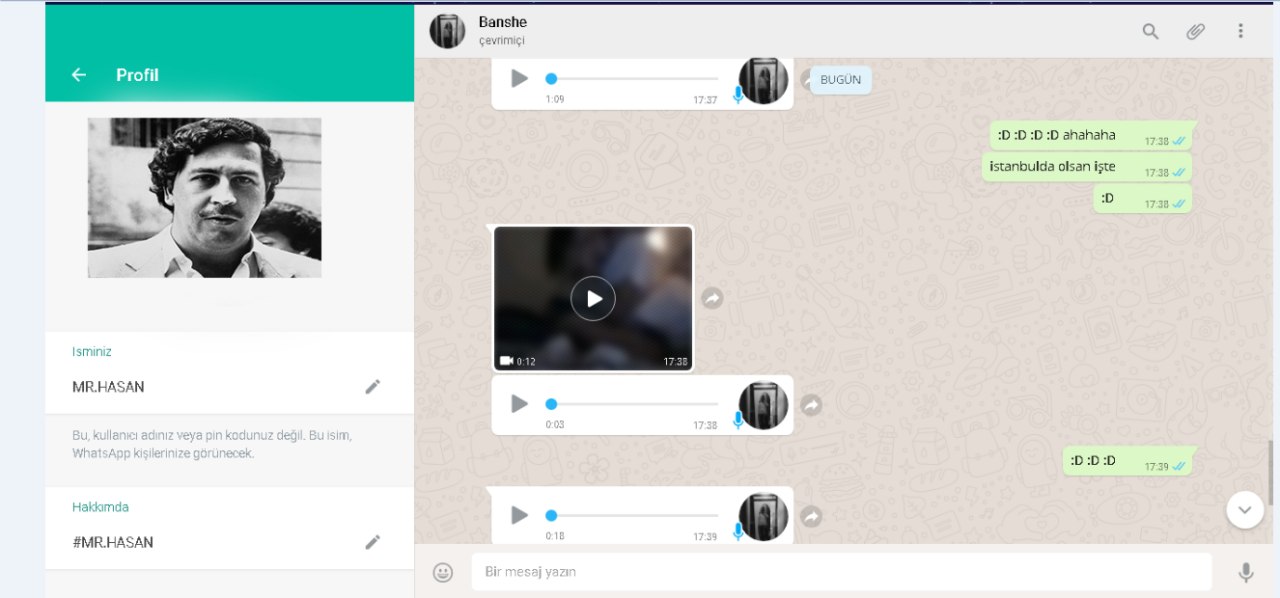Click the 0:18 voice message seek slider
This screenshot has width=1280, height=598.
(x=632, y=515)
